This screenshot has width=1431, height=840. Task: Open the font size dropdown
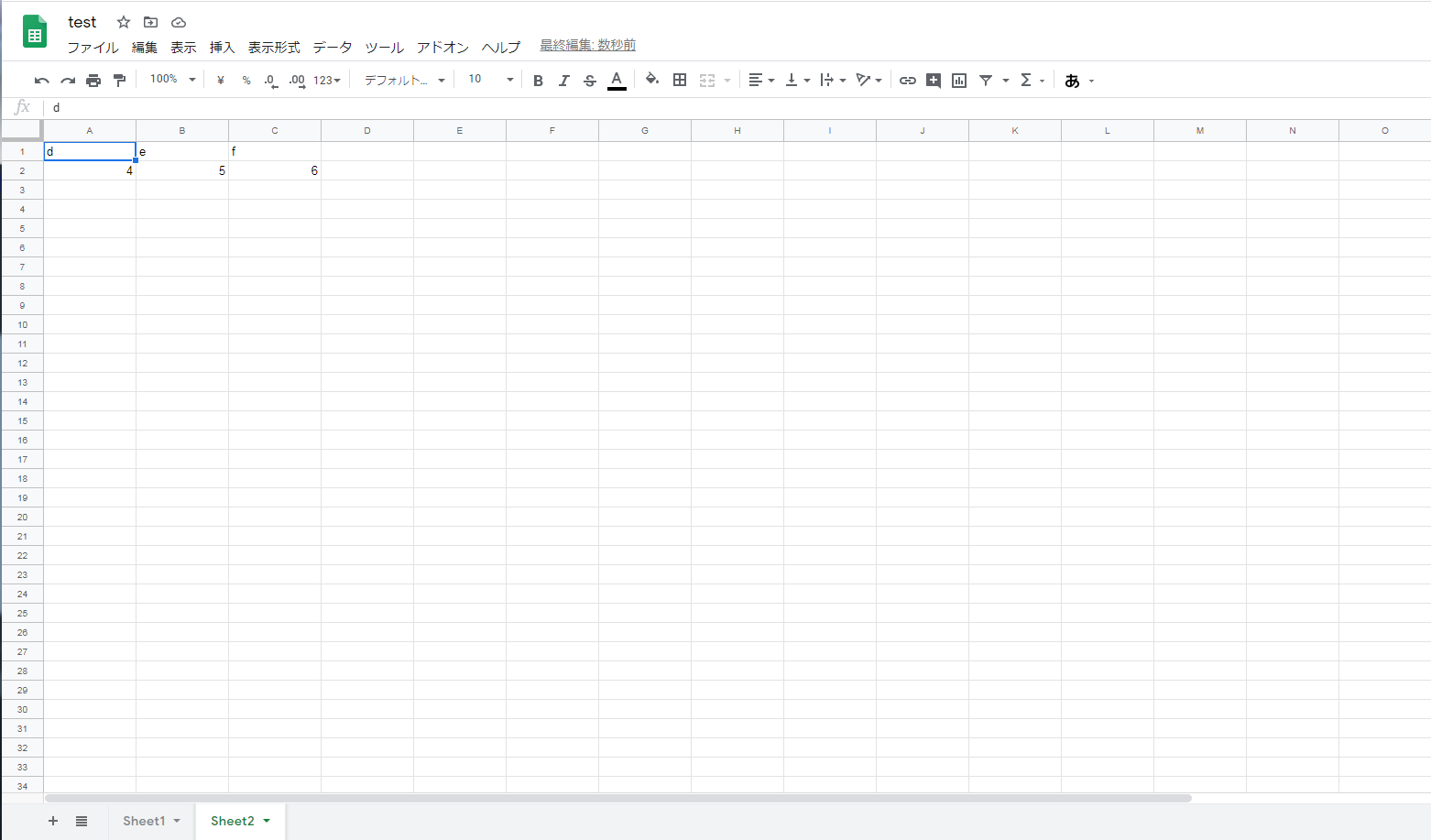tap(490, 80)
